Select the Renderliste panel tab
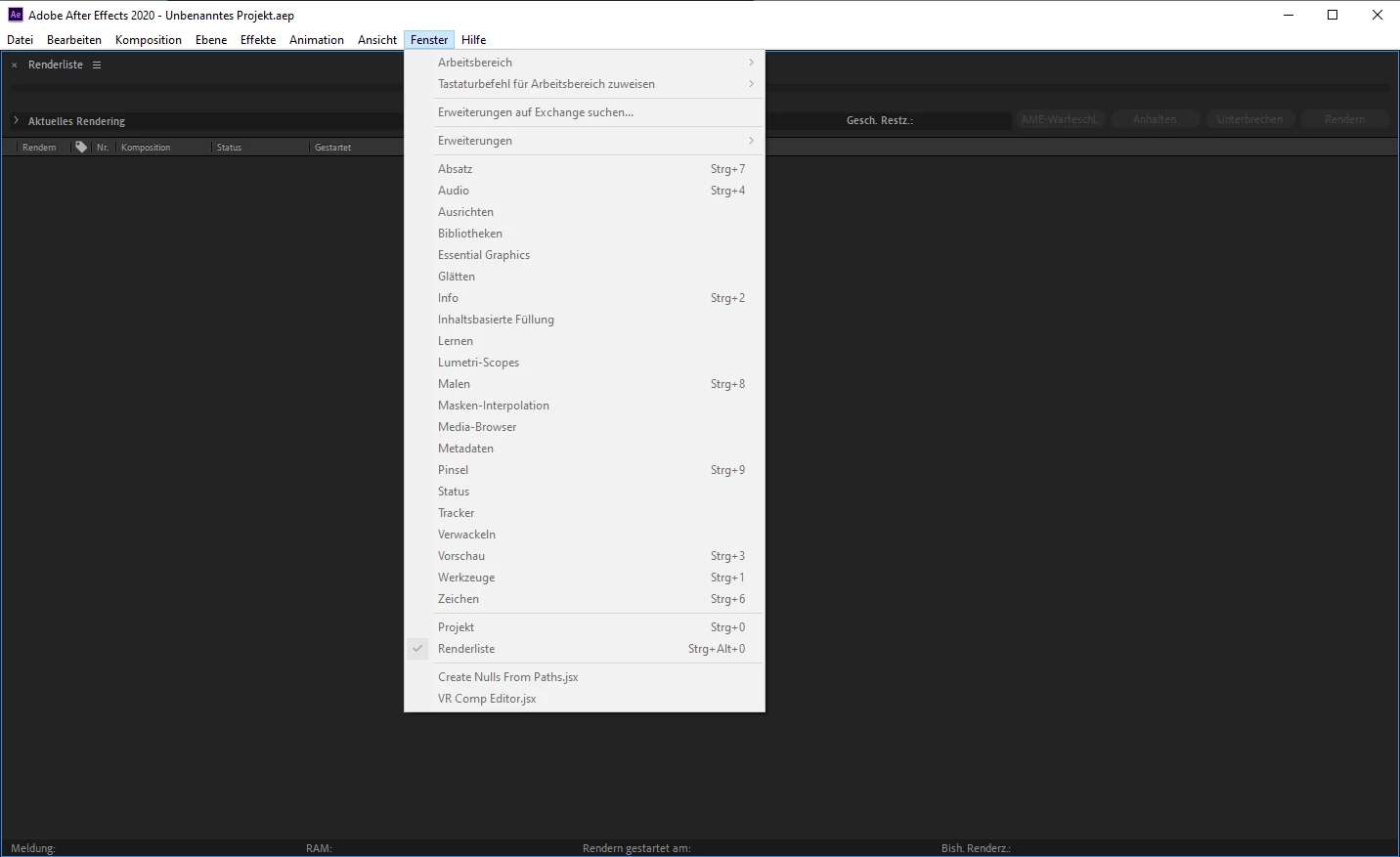 56,64
